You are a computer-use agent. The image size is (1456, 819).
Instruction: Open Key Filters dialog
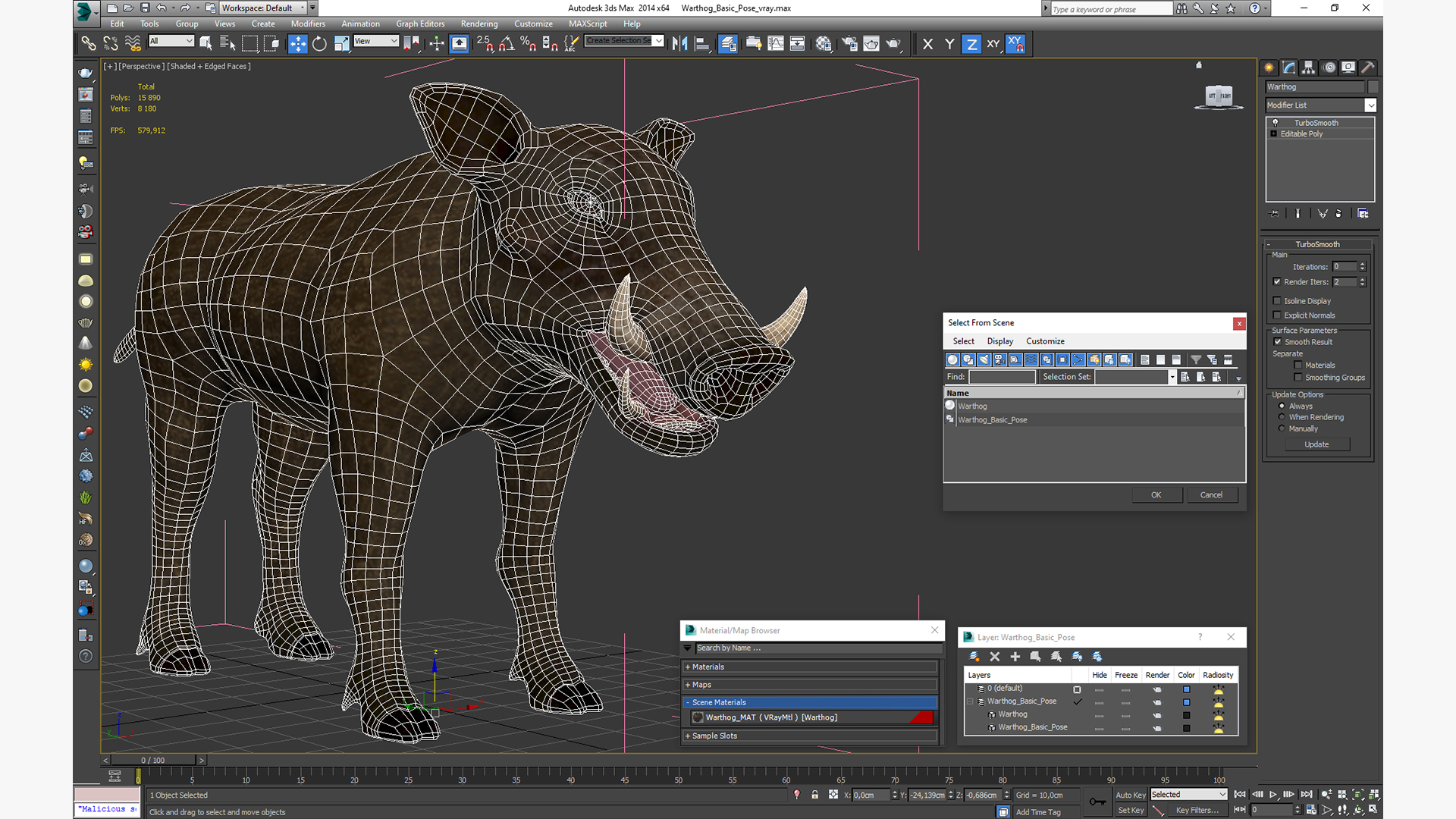pyautogui.click(x=1197, y=811)
